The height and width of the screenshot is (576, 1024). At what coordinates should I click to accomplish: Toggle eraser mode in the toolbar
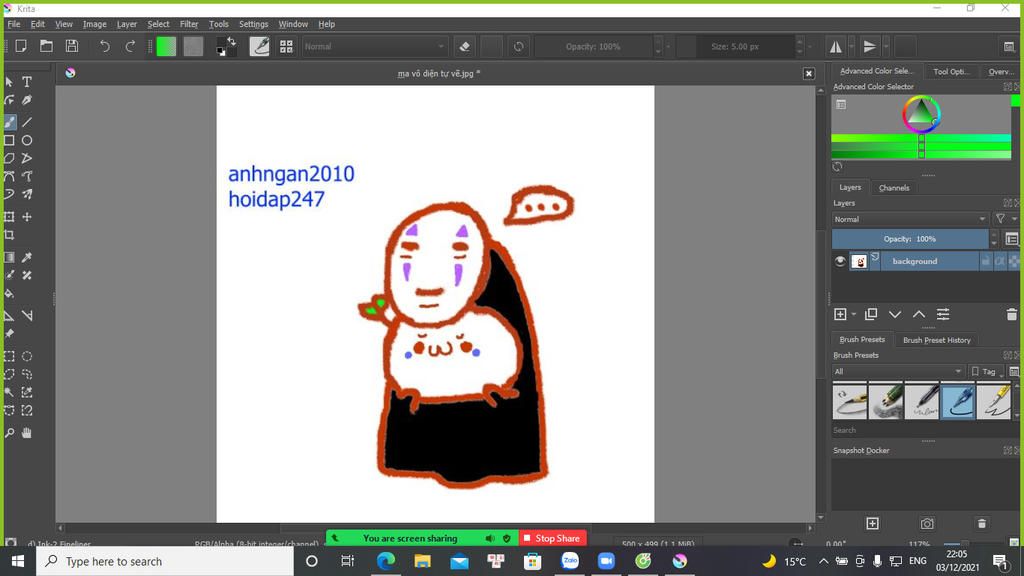464,47
